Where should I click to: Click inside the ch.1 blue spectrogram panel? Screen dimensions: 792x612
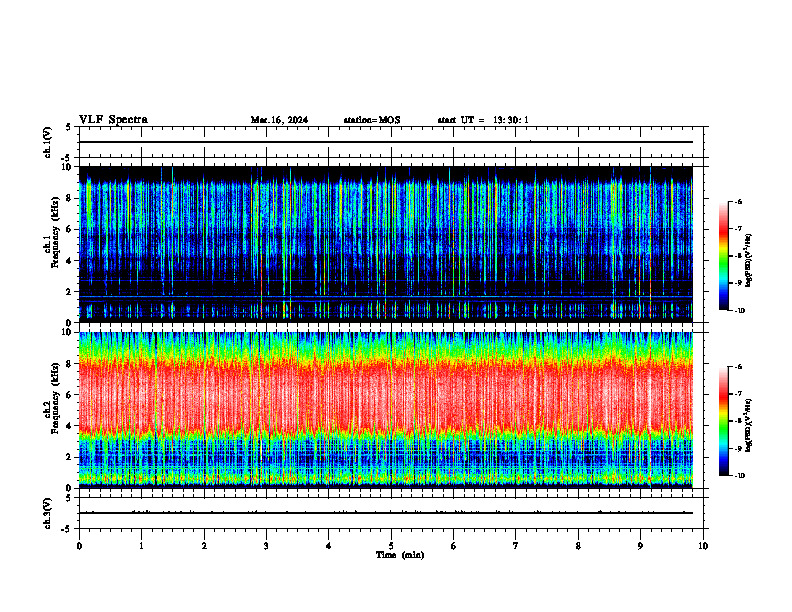coord(385,244)
